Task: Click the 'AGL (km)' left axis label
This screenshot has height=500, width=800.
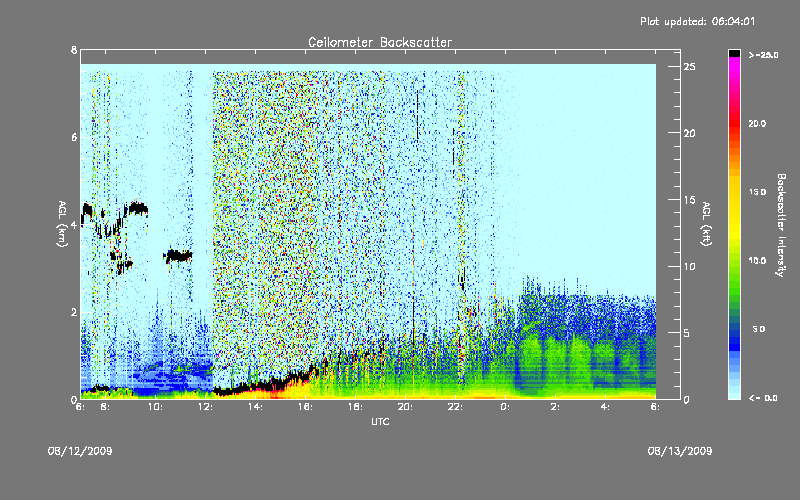Action: pos(62,224)
